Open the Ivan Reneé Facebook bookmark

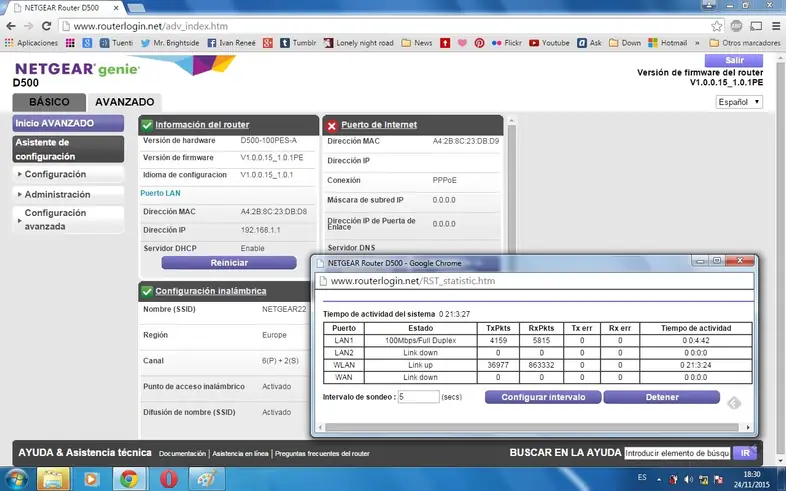click(232, 43)
